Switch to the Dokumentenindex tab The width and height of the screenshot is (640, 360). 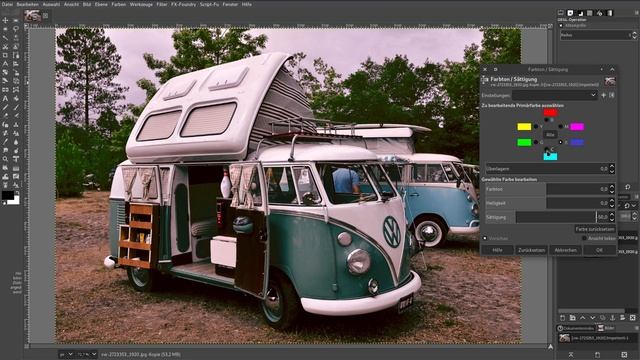tap(576, 328)
